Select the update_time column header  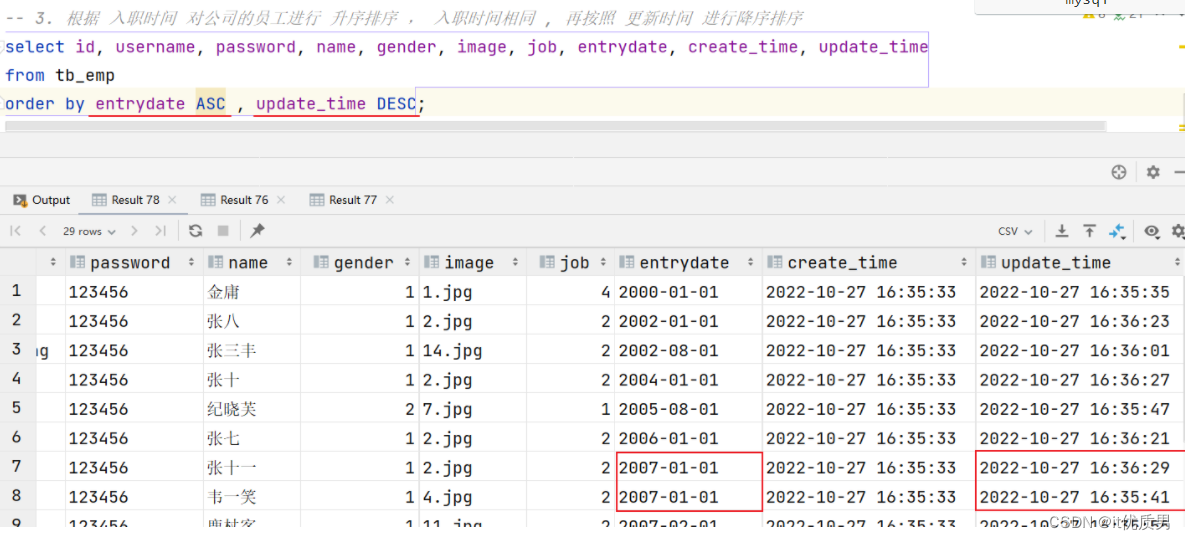(1080, 263)
